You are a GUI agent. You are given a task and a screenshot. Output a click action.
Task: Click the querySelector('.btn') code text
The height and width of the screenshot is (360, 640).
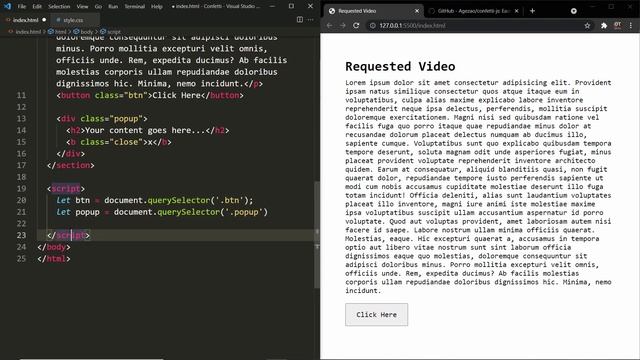(x=198, y=200)
